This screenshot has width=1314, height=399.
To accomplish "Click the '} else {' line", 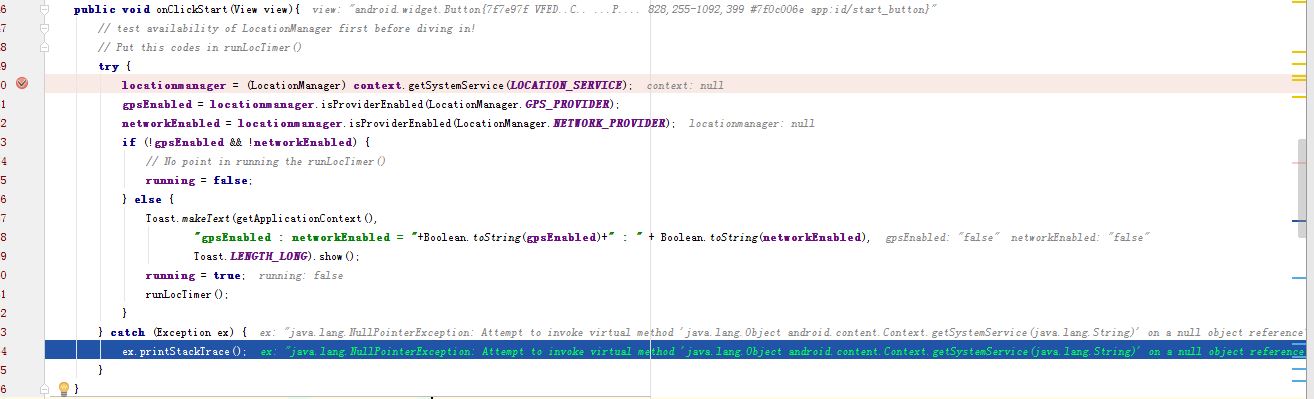I will 148,199.
